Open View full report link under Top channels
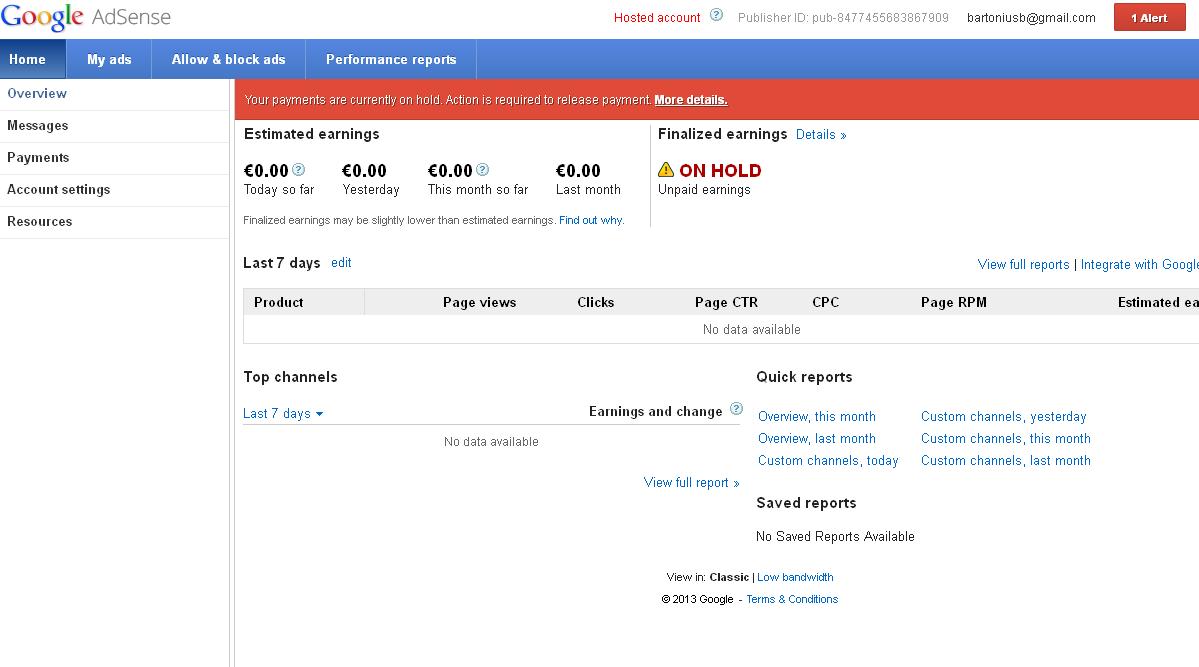 [691, 483]
